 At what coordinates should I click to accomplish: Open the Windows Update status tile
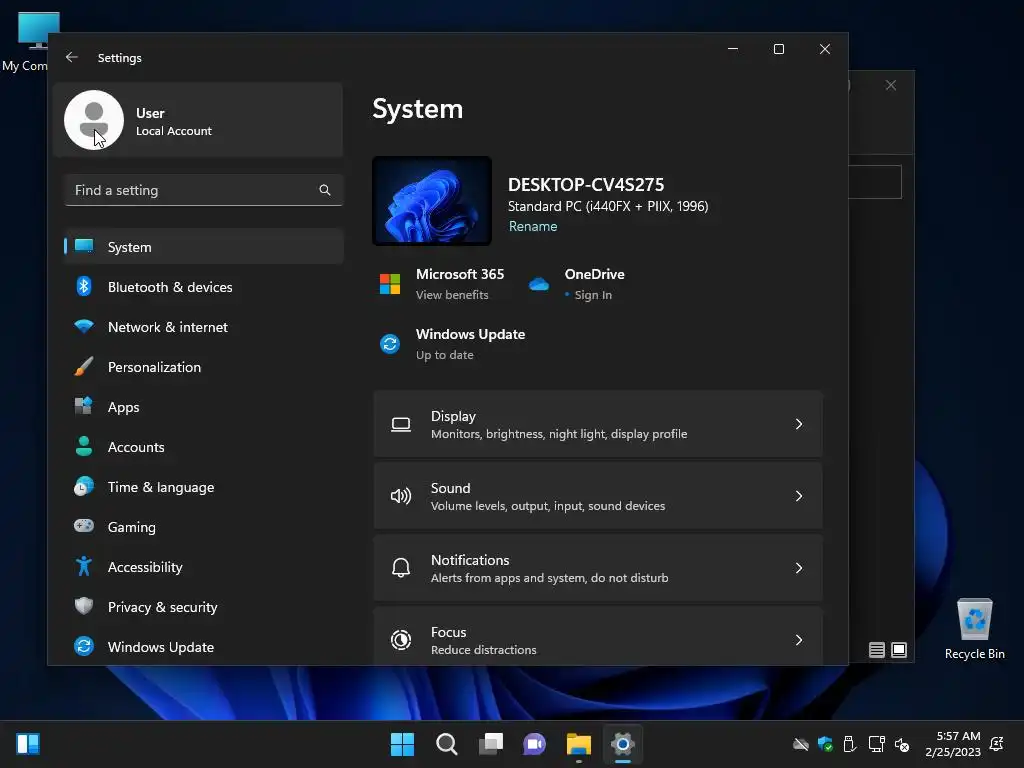click(x=453, y=344)
